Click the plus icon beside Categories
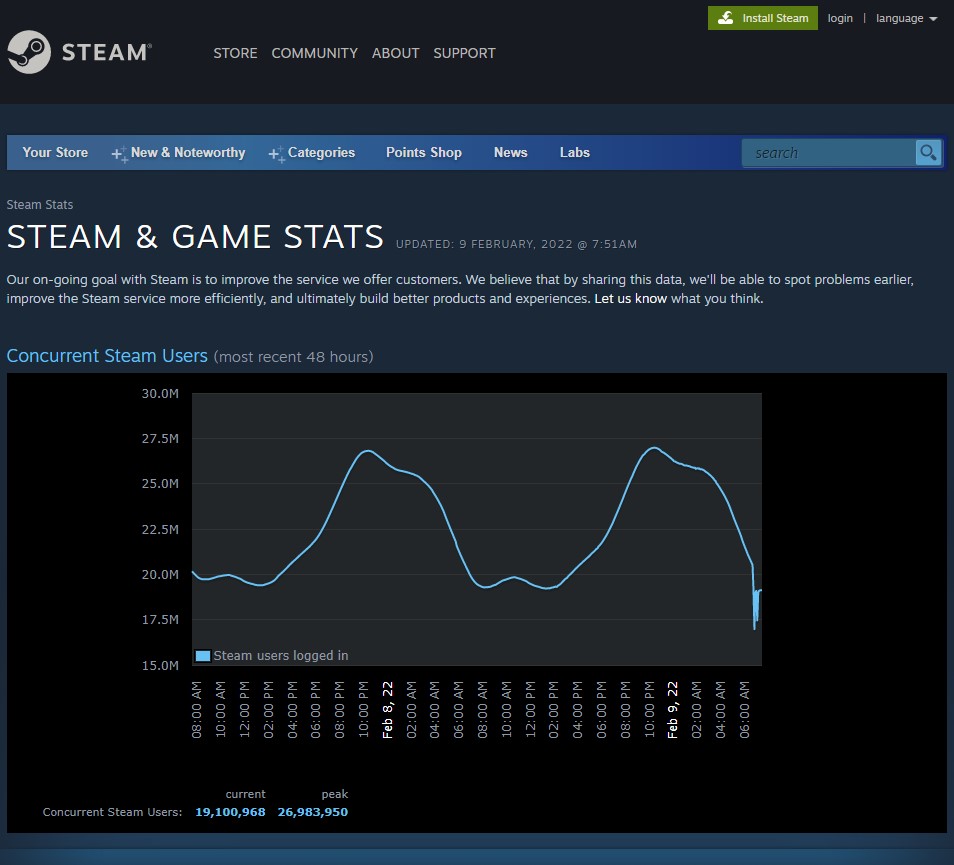954x865 pixels. 276,154
